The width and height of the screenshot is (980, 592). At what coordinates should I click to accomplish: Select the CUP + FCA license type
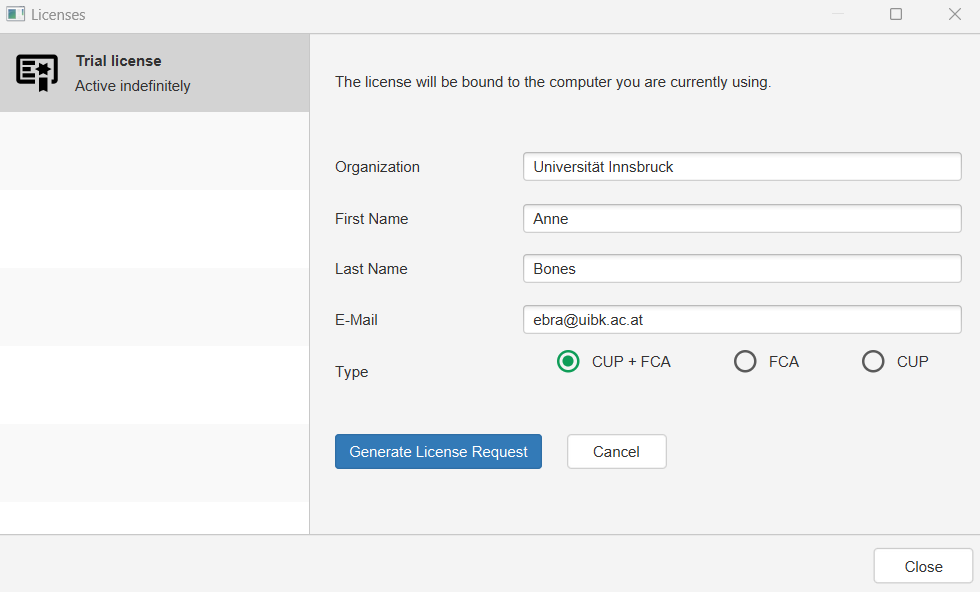pos(568,362)
